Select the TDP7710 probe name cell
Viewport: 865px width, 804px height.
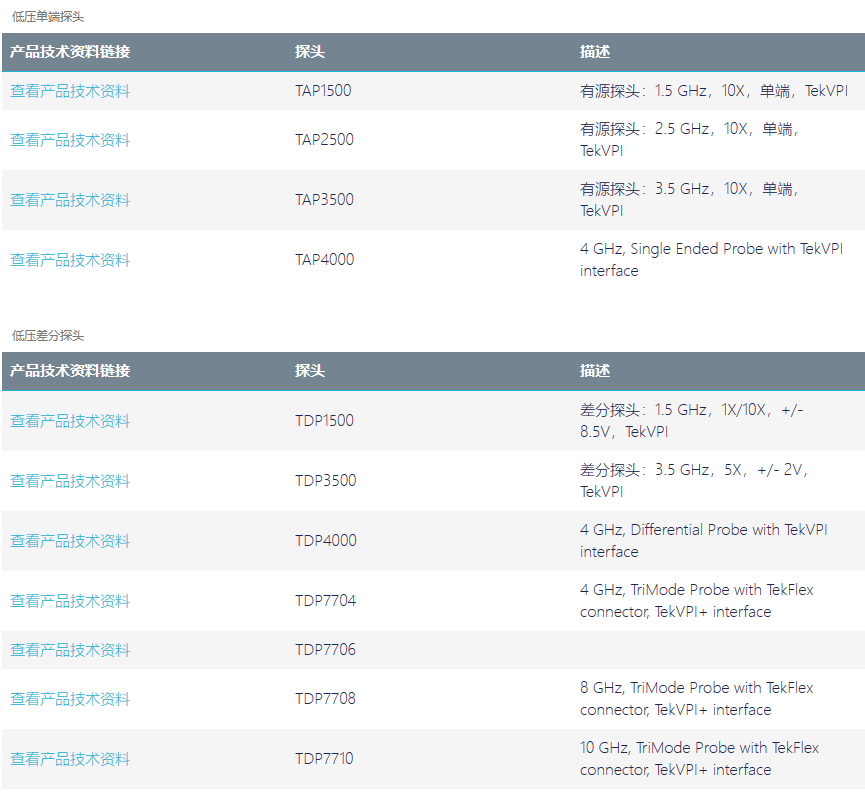324,759
